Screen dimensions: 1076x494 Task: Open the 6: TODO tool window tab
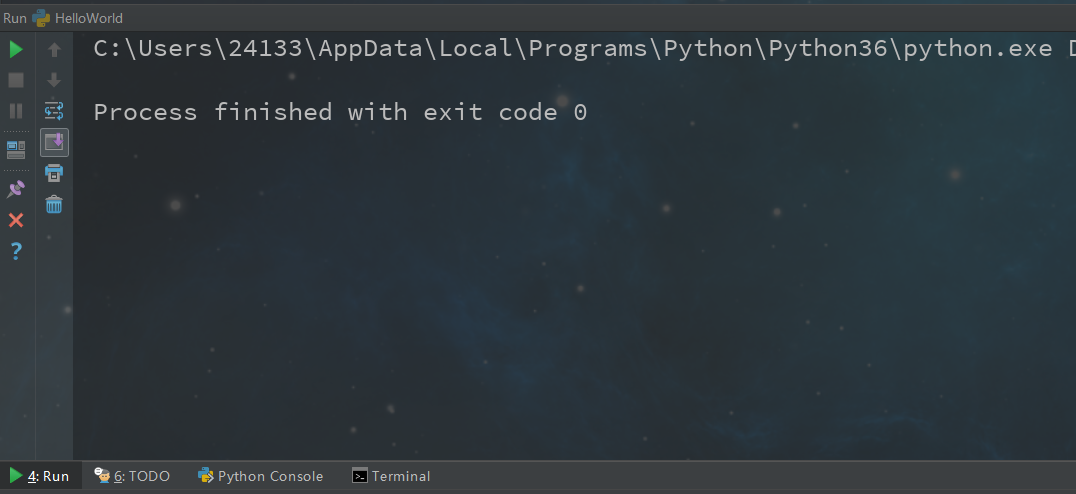coord(132,476)
